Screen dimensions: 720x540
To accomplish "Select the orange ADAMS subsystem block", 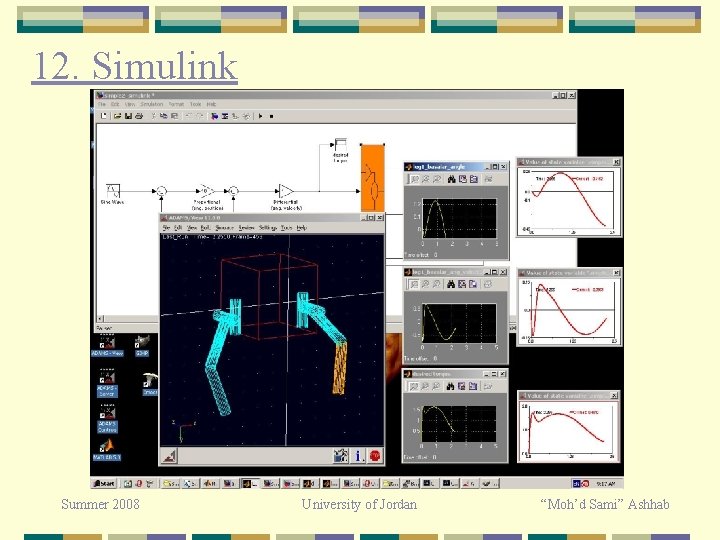I will [x=372, y=178].
